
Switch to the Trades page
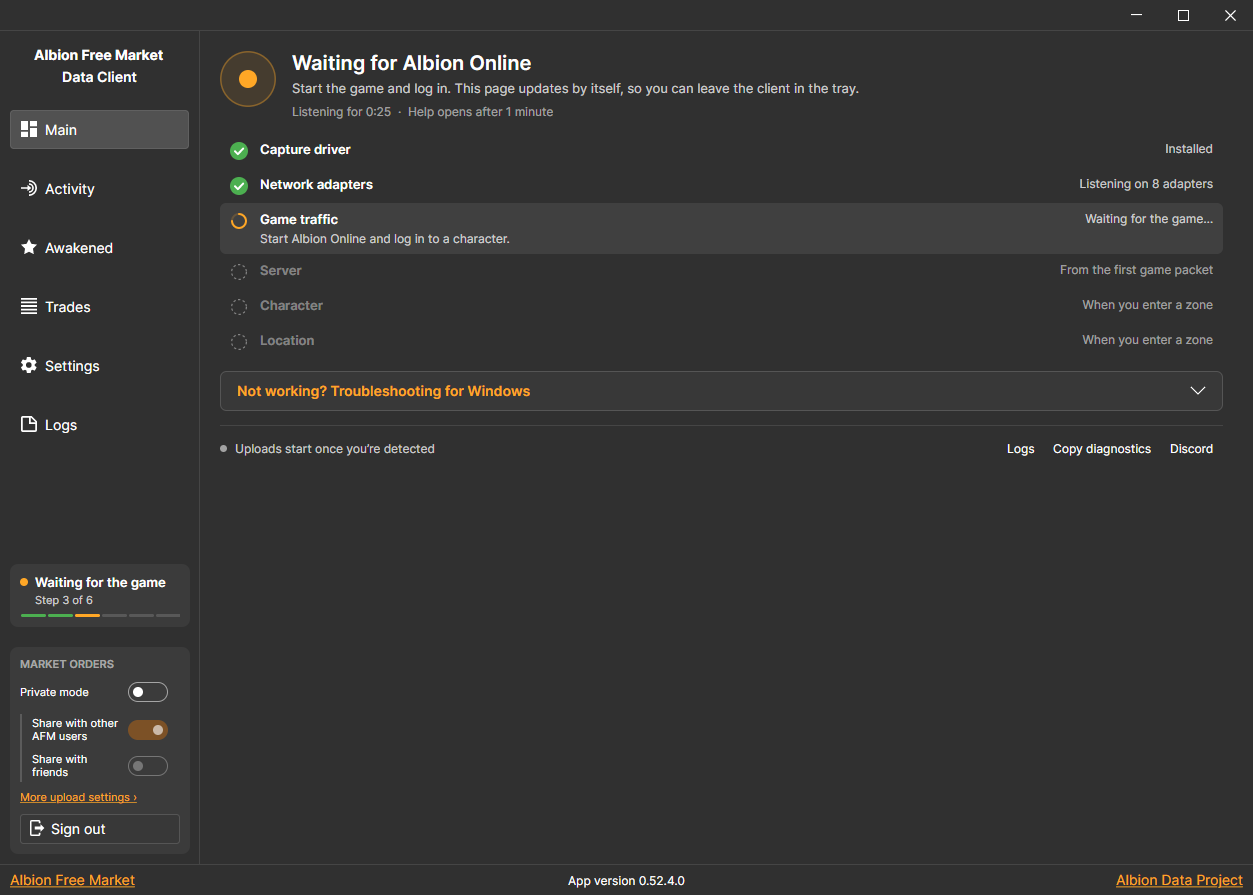(x=99, y=306)
